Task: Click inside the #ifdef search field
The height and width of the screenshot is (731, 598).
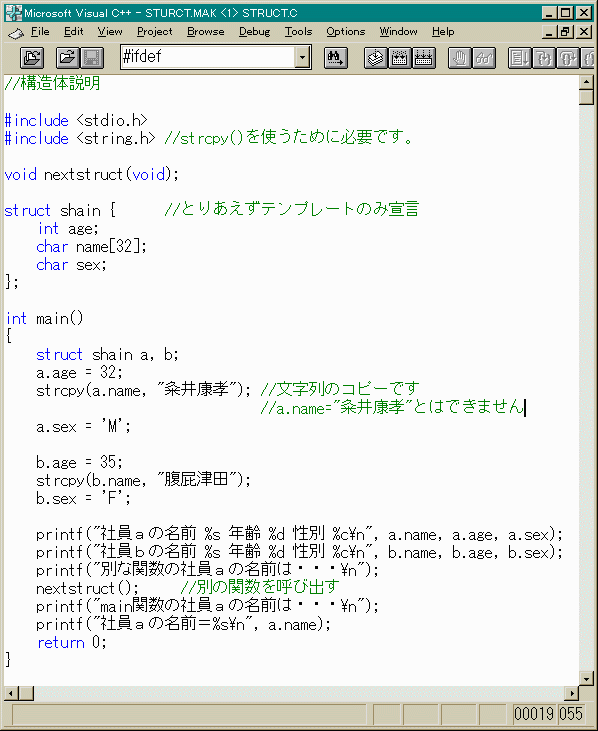Action: tap(208, 57)
